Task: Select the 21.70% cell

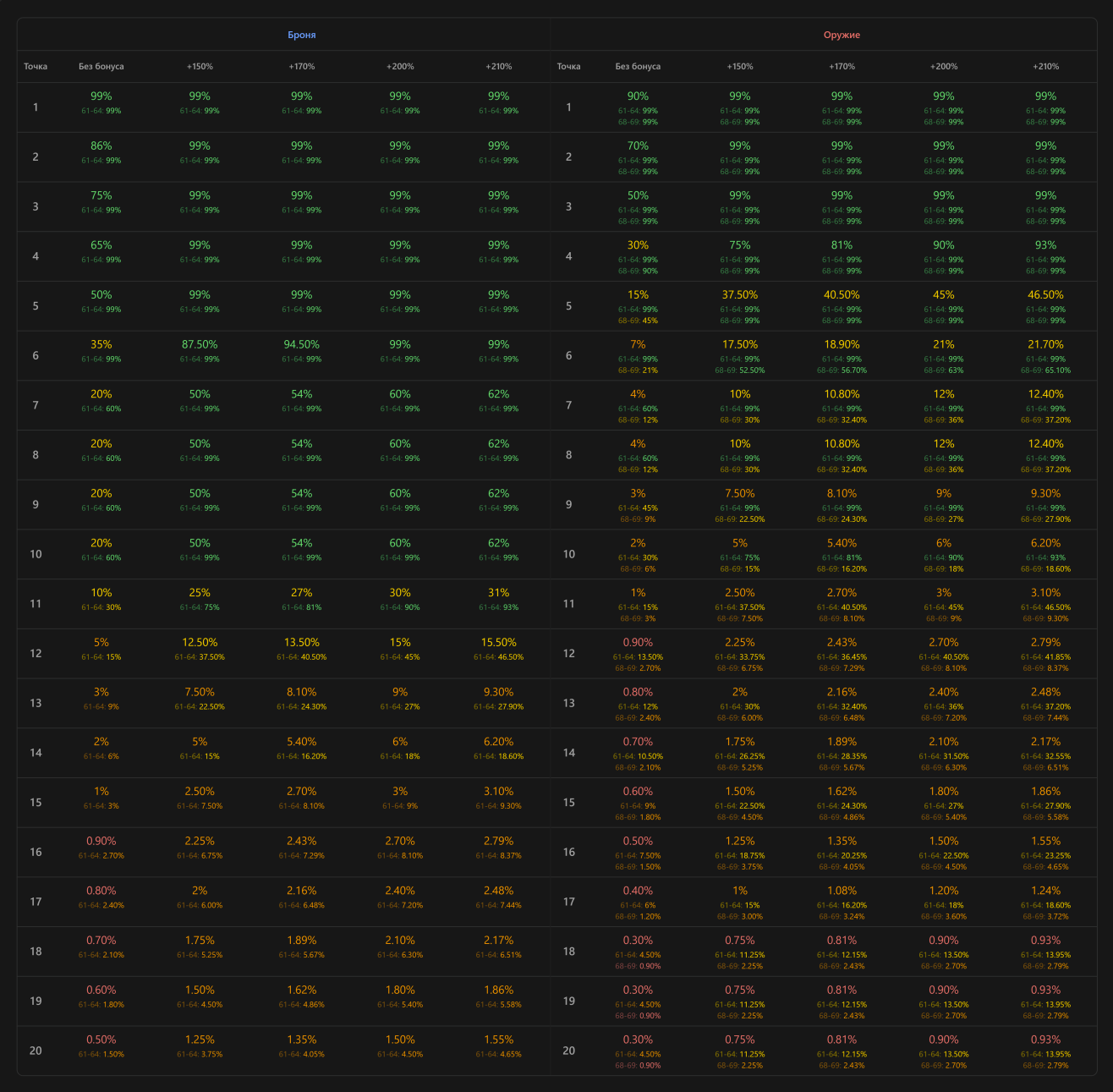Action: [x=1046, y=345]
